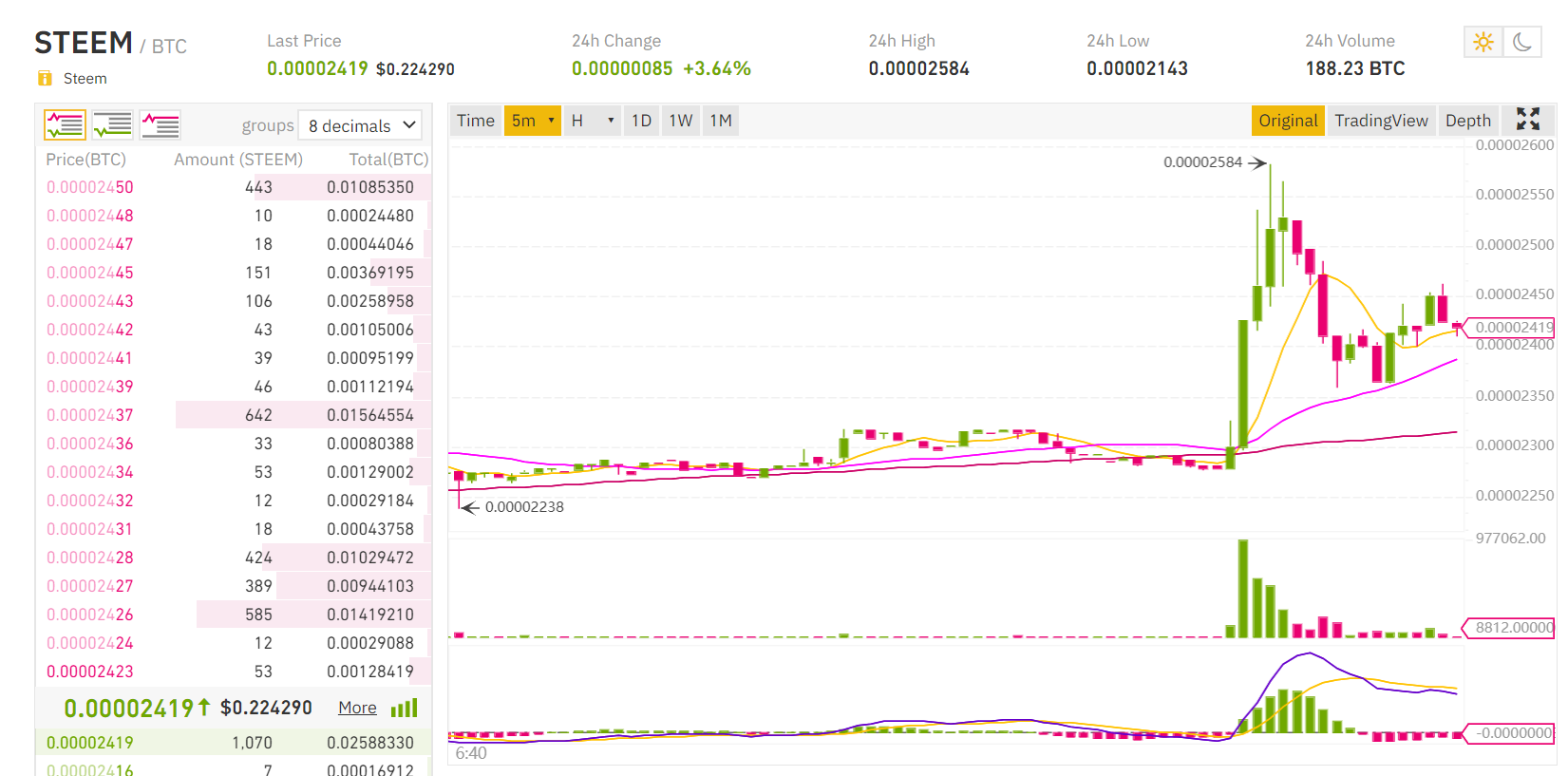1568x776 pixels.
Task: Select sell order at price 0.00002443
Action: 234,301
